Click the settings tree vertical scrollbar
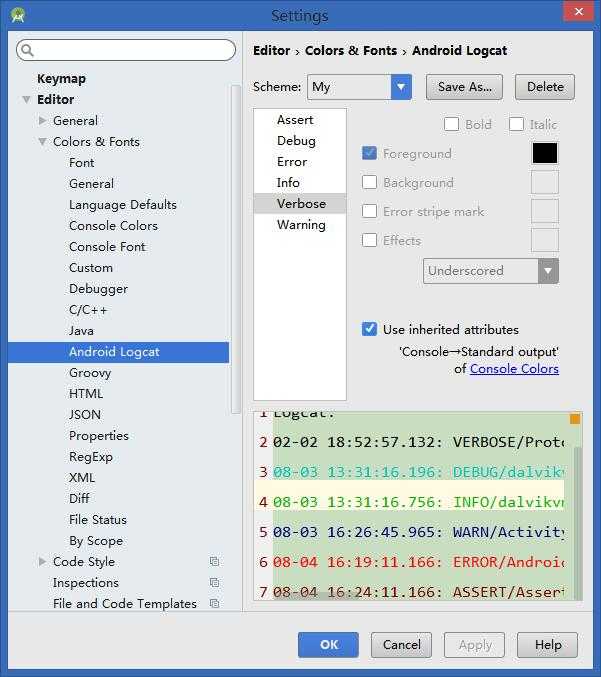This screenshot has height=677, width=601. [x=235, y=249]
